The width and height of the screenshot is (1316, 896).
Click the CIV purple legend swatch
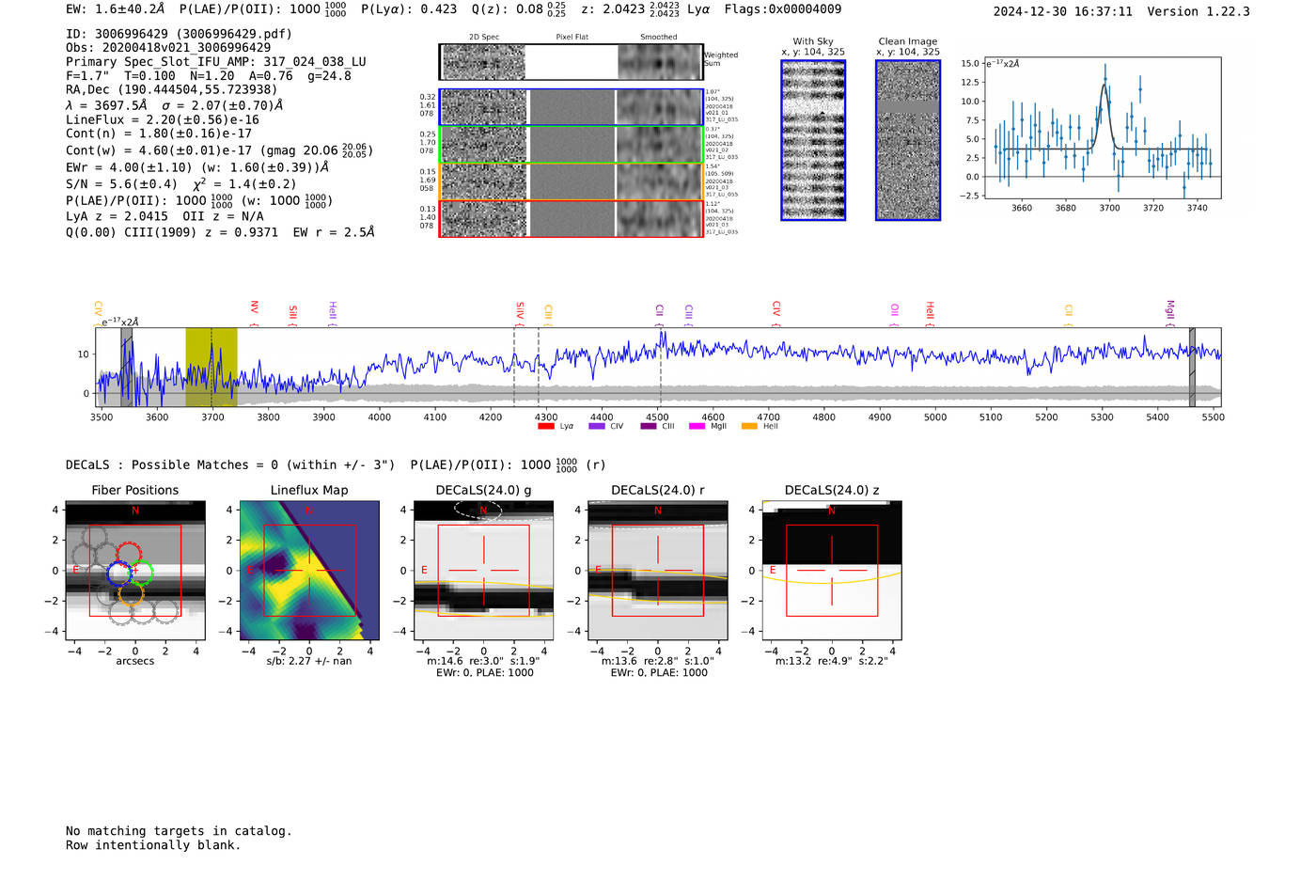tap(596, 426)
